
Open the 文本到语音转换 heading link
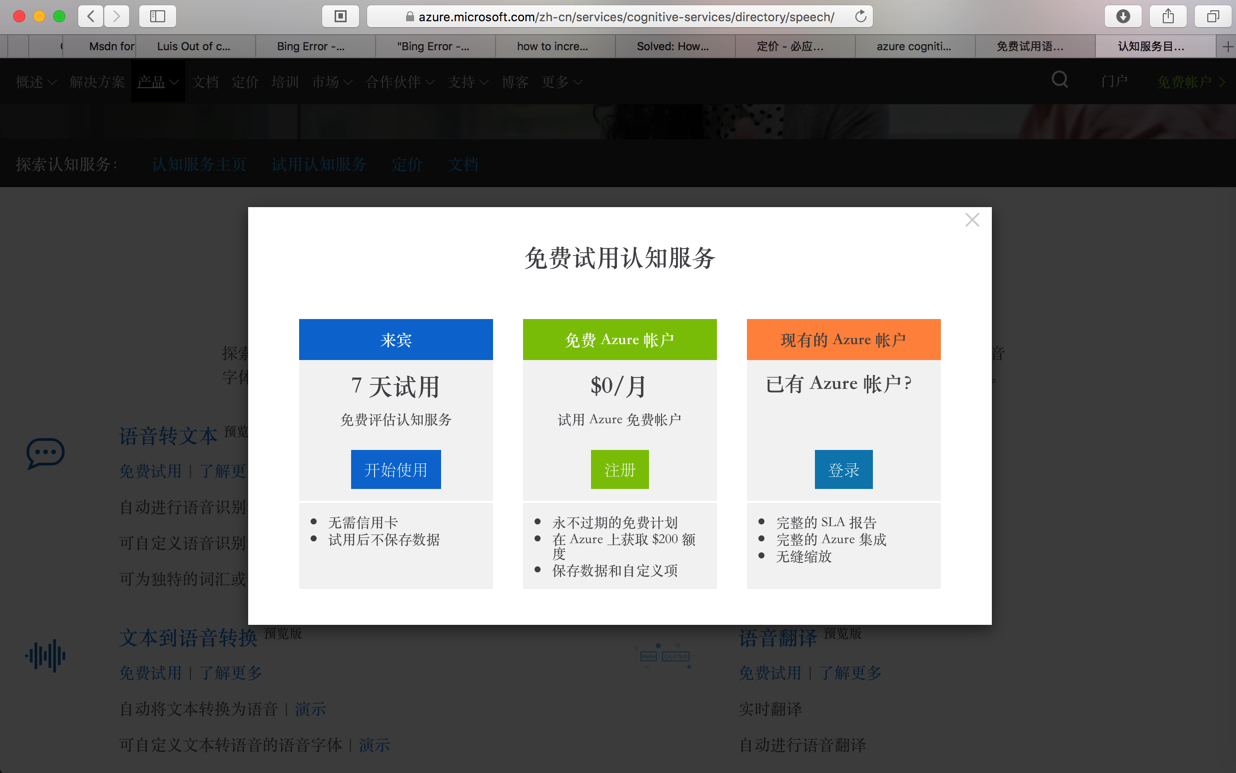[188, 637]
